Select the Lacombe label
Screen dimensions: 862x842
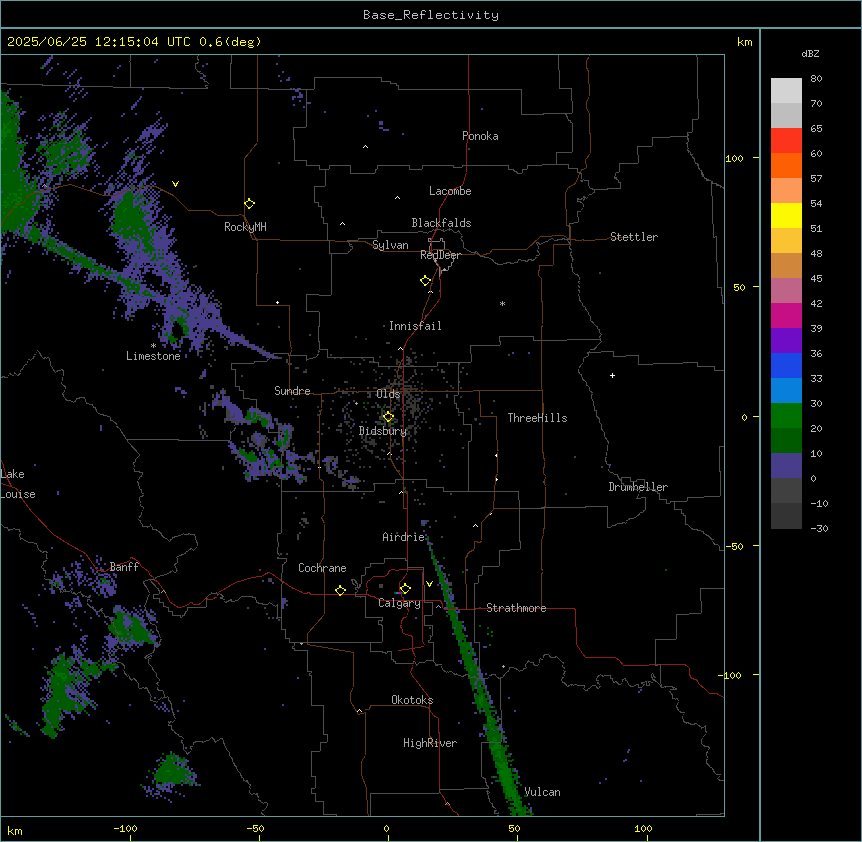[x=450, y=191]
